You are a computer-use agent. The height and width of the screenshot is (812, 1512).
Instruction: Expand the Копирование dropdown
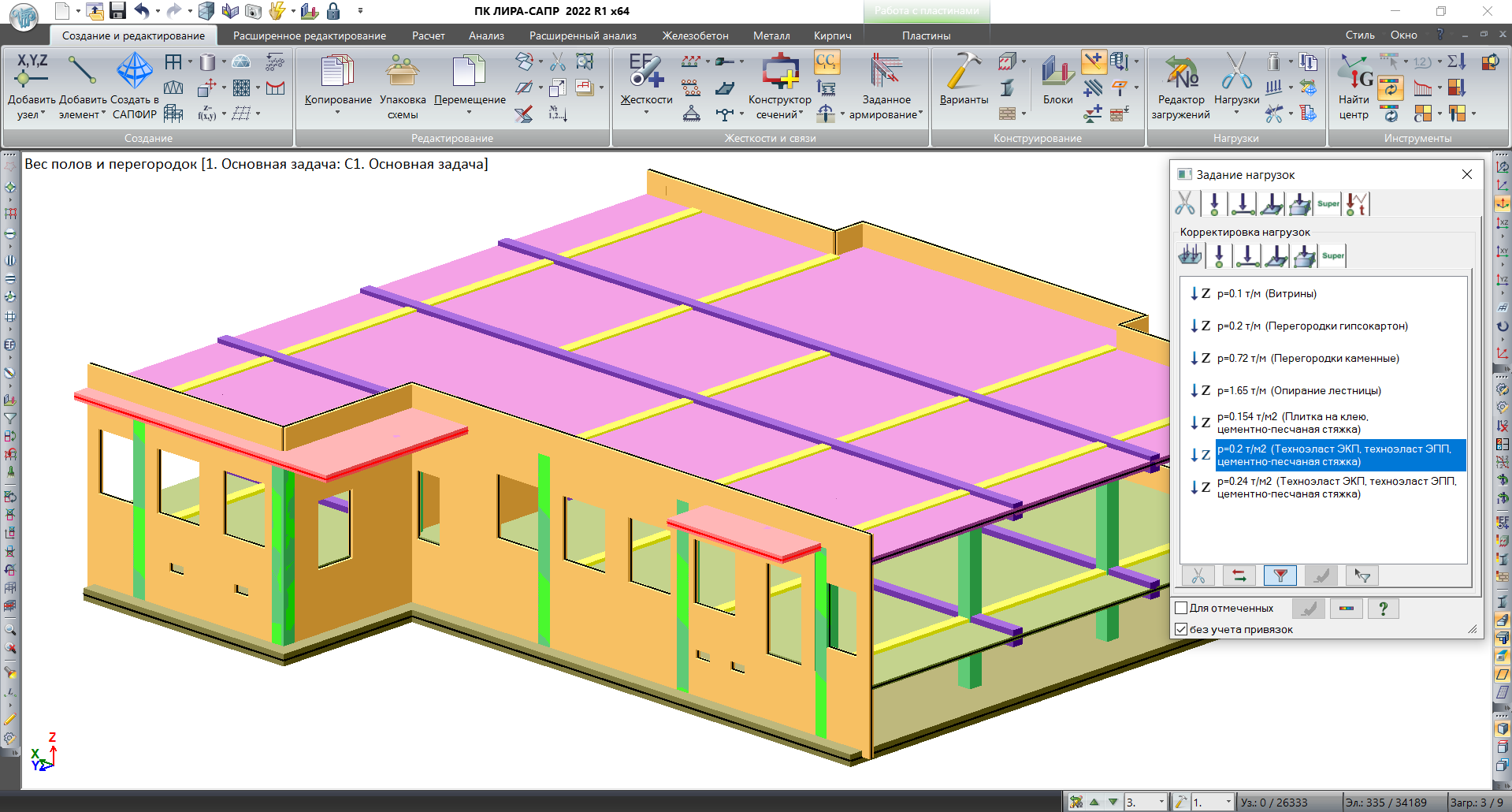pos(337,113)
